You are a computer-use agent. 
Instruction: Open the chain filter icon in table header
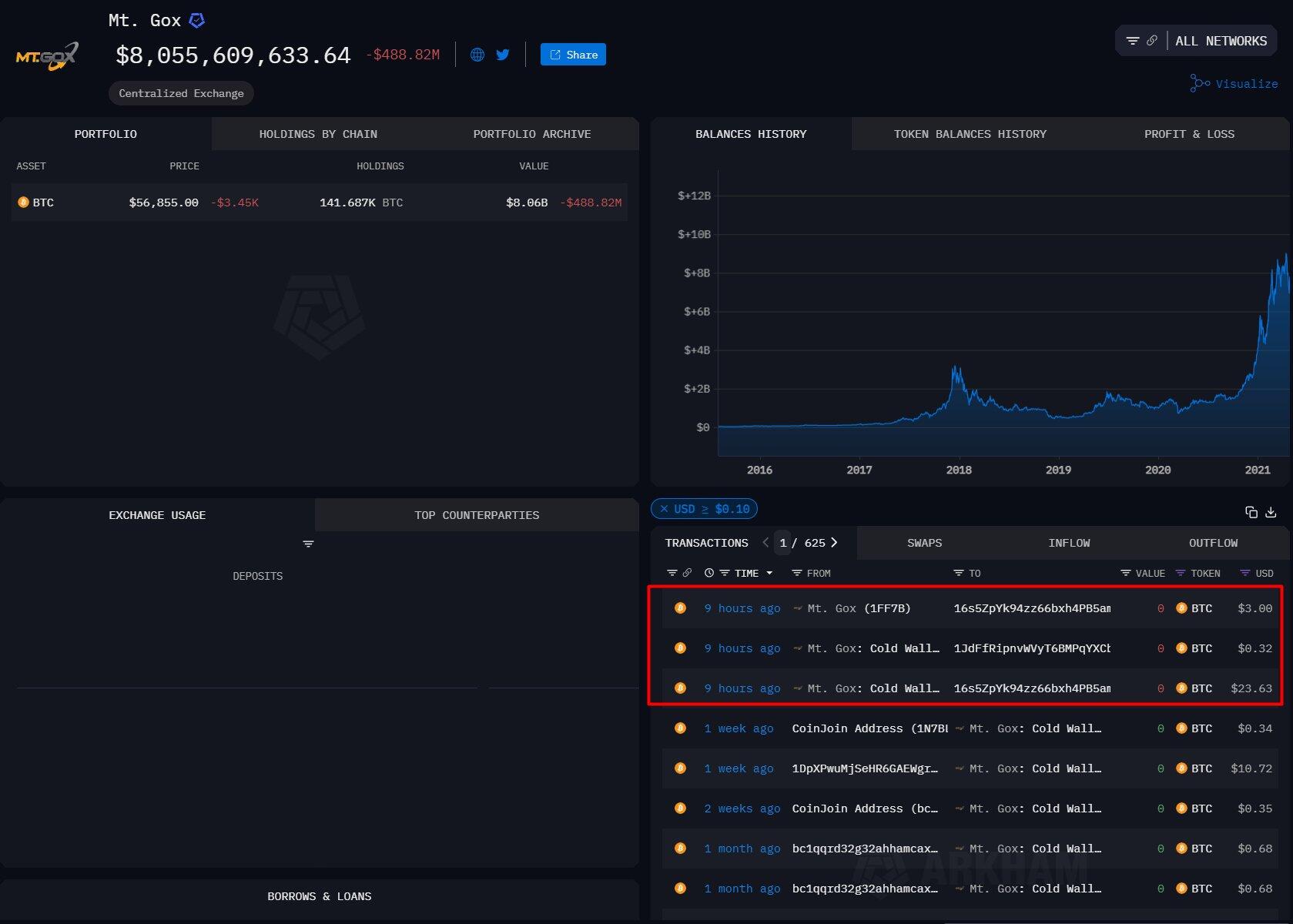tap(672, 573)
